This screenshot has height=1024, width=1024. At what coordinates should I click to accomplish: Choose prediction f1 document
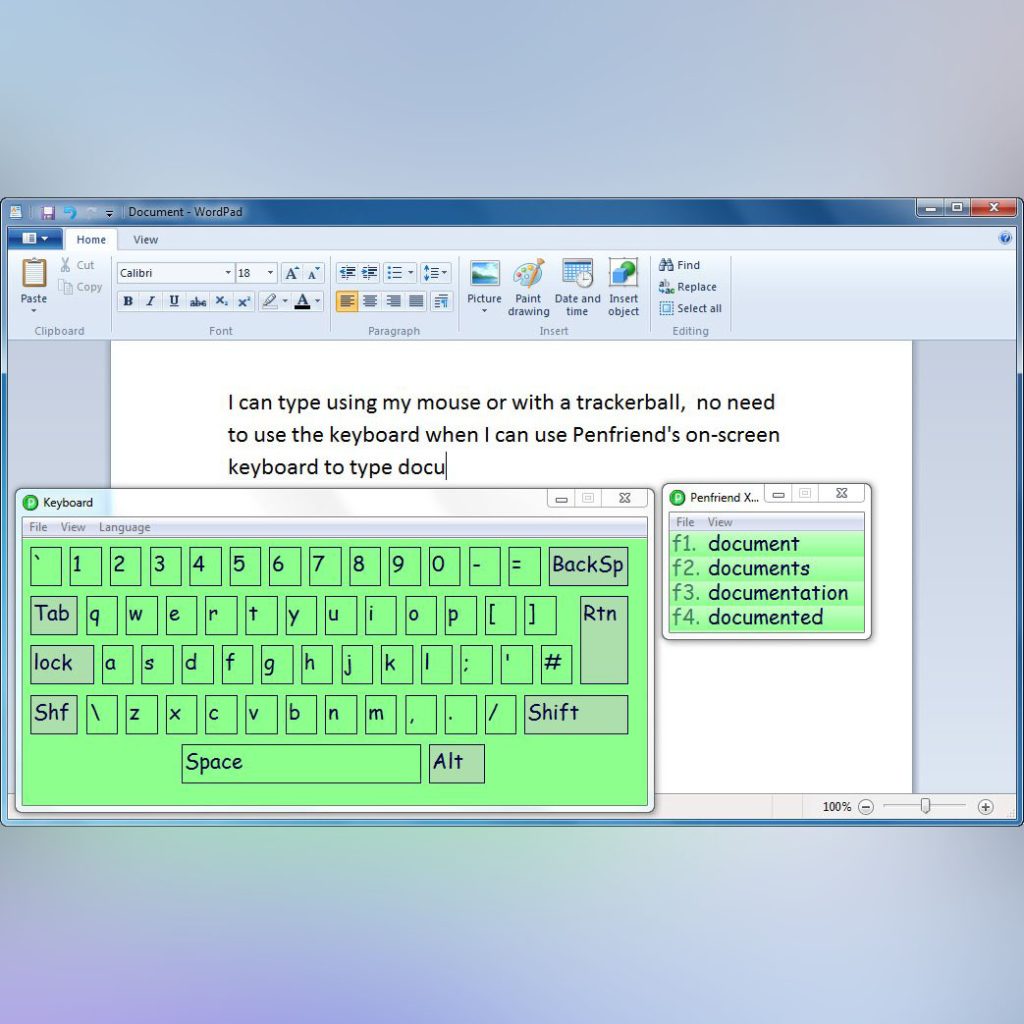point(767,543)
